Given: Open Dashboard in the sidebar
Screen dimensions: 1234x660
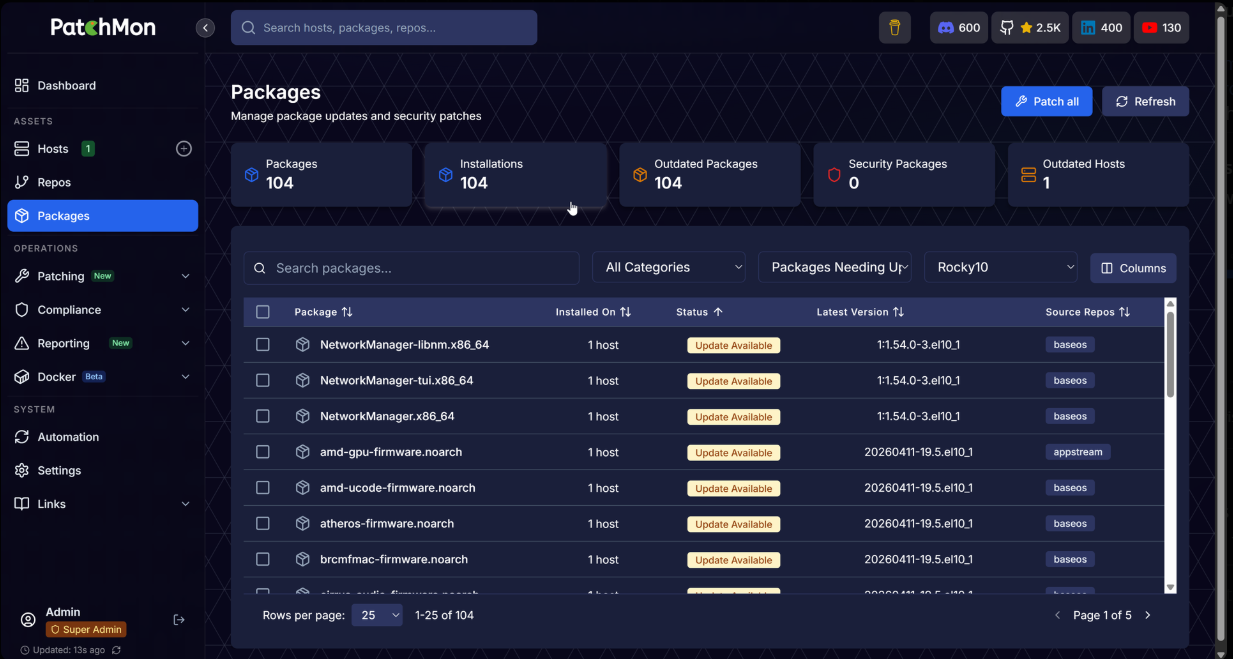Looking at the screenshot, I should [102, 86].
